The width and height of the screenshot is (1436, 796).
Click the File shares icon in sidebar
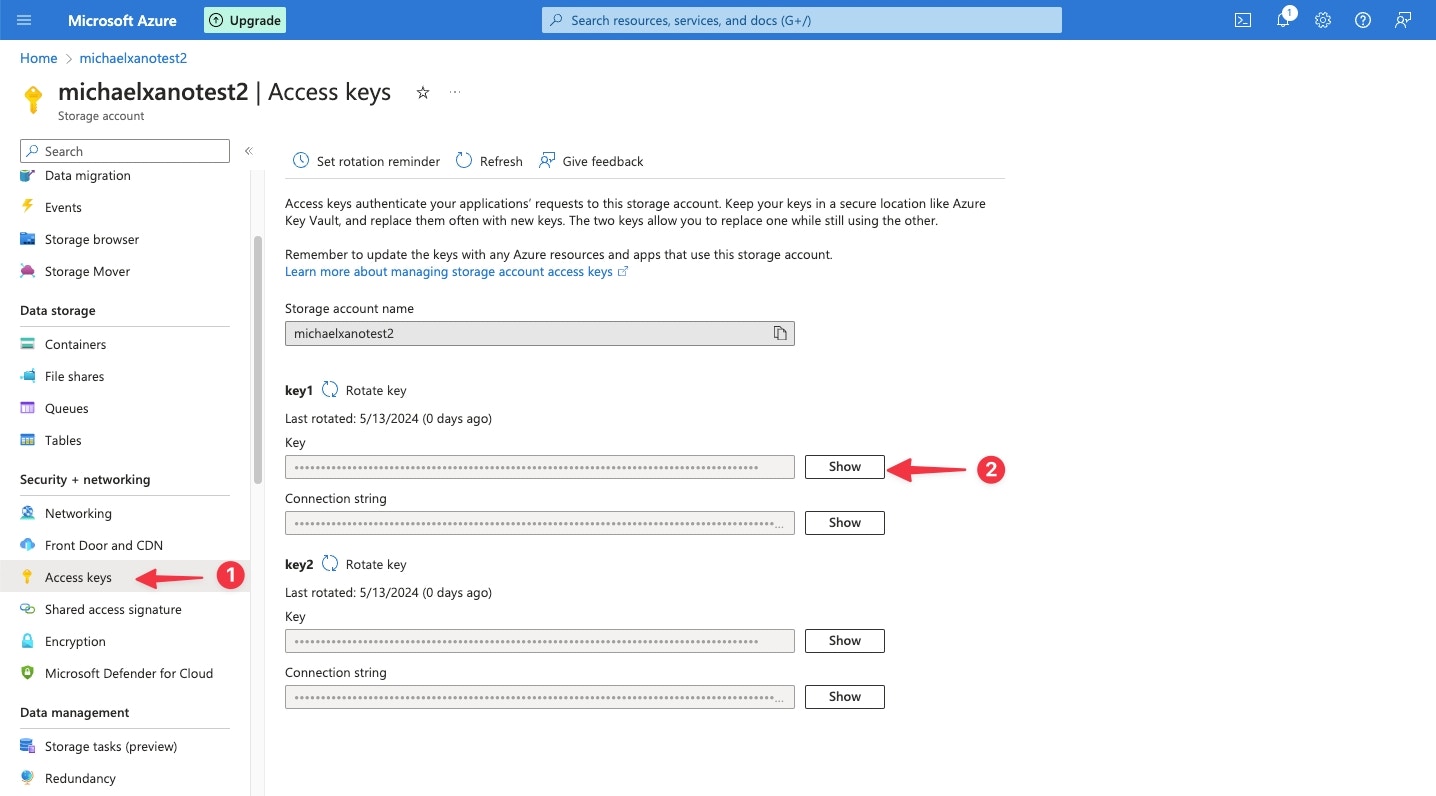click(x=28, y=376)
